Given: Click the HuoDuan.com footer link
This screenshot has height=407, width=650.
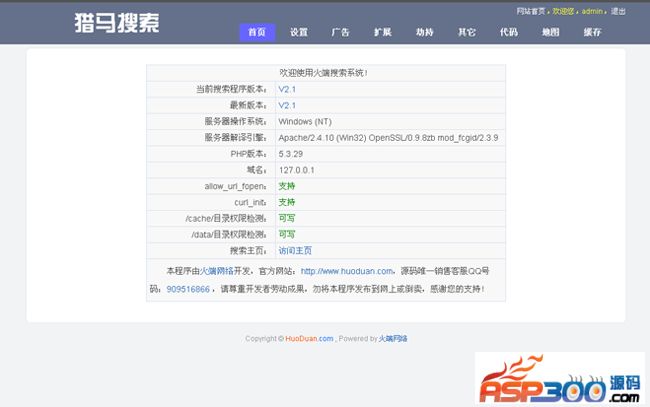Looking at the screenshot, I should click(309, 339).
